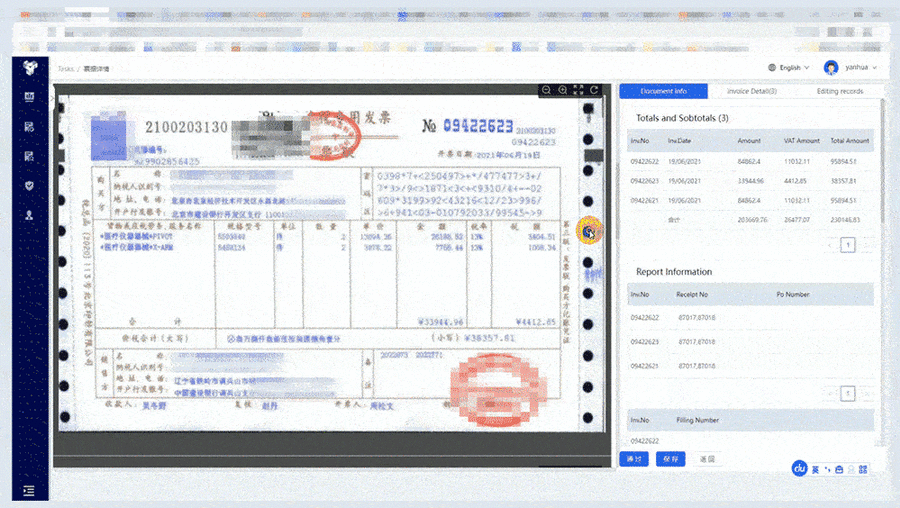
Task: Click the app logo in the sidebar
Action: pos(30,68)
